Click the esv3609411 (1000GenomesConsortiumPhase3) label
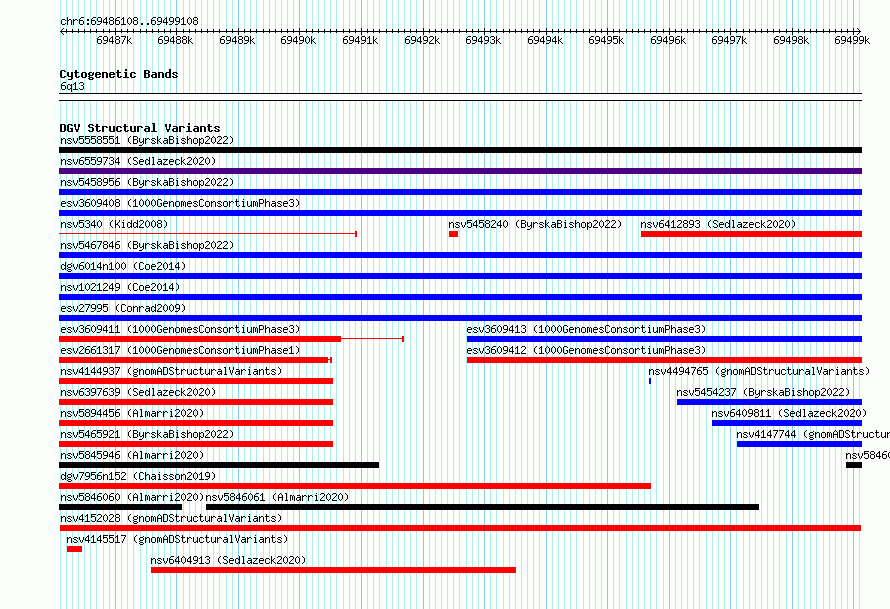 point(180,329)
